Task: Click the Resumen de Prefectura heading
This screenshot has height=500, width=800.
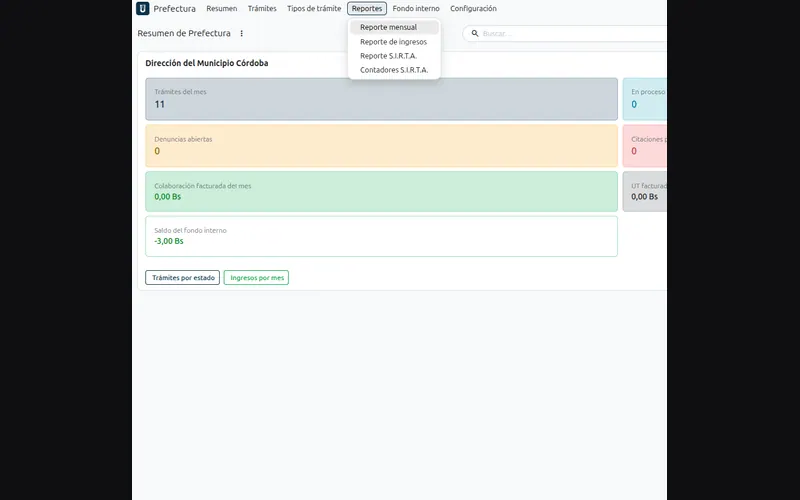Action: [184, 33]
